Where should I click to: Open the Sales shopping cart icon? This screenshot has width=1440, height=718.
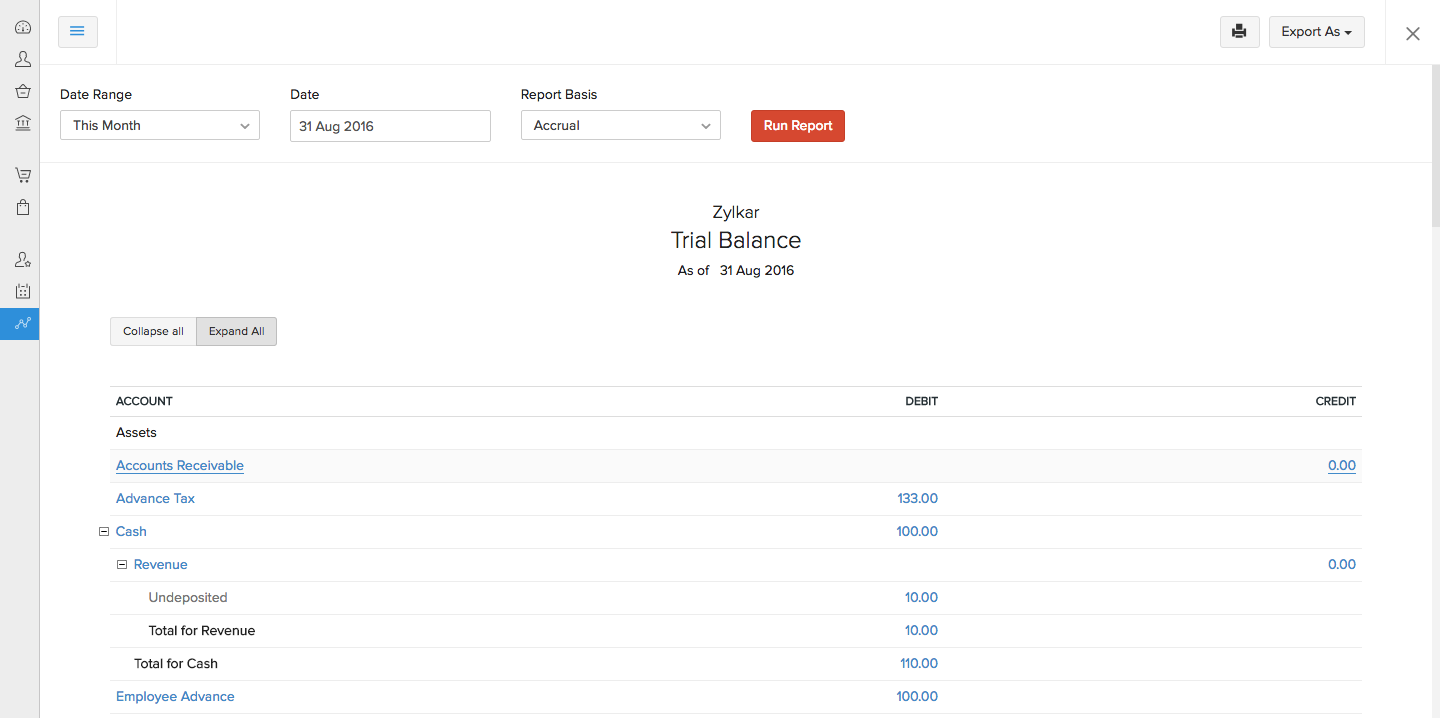click(22, 175)
